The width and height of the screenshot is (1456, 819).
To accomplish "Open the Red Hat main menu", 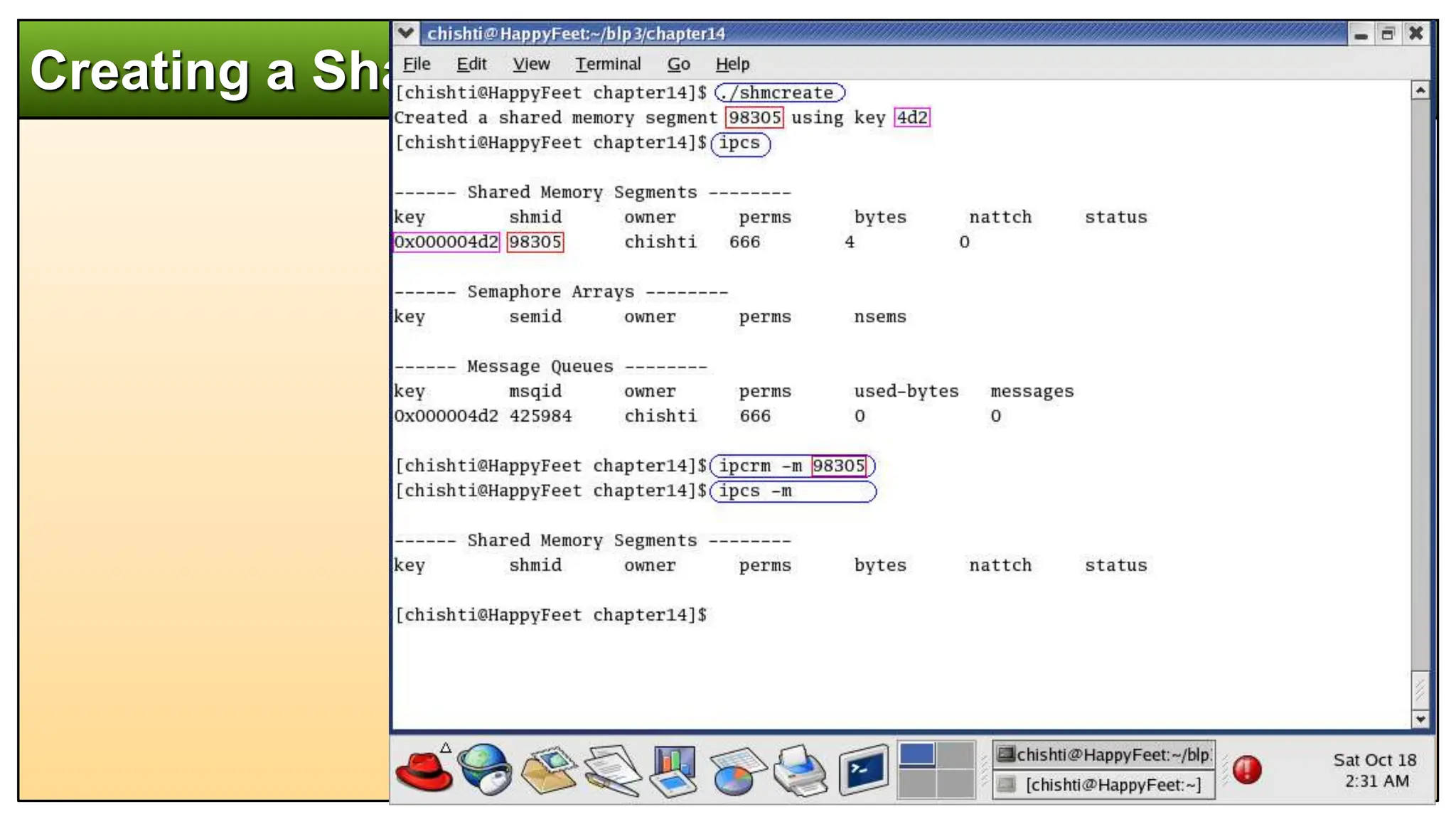I will (x=424, y=771).
